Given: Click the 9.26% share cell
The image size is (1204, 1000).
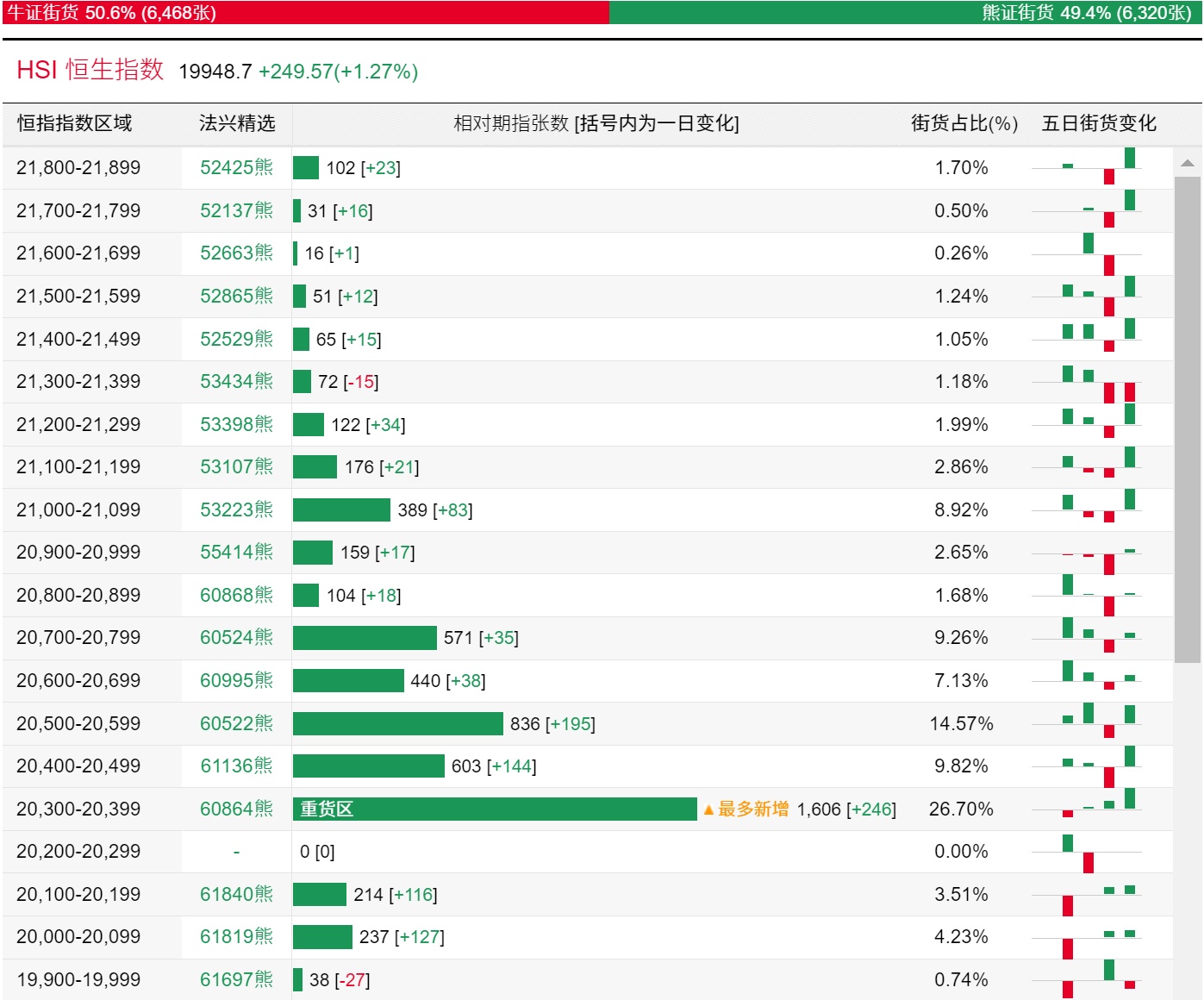Looking at the screenshot, I should coord(961,637).
